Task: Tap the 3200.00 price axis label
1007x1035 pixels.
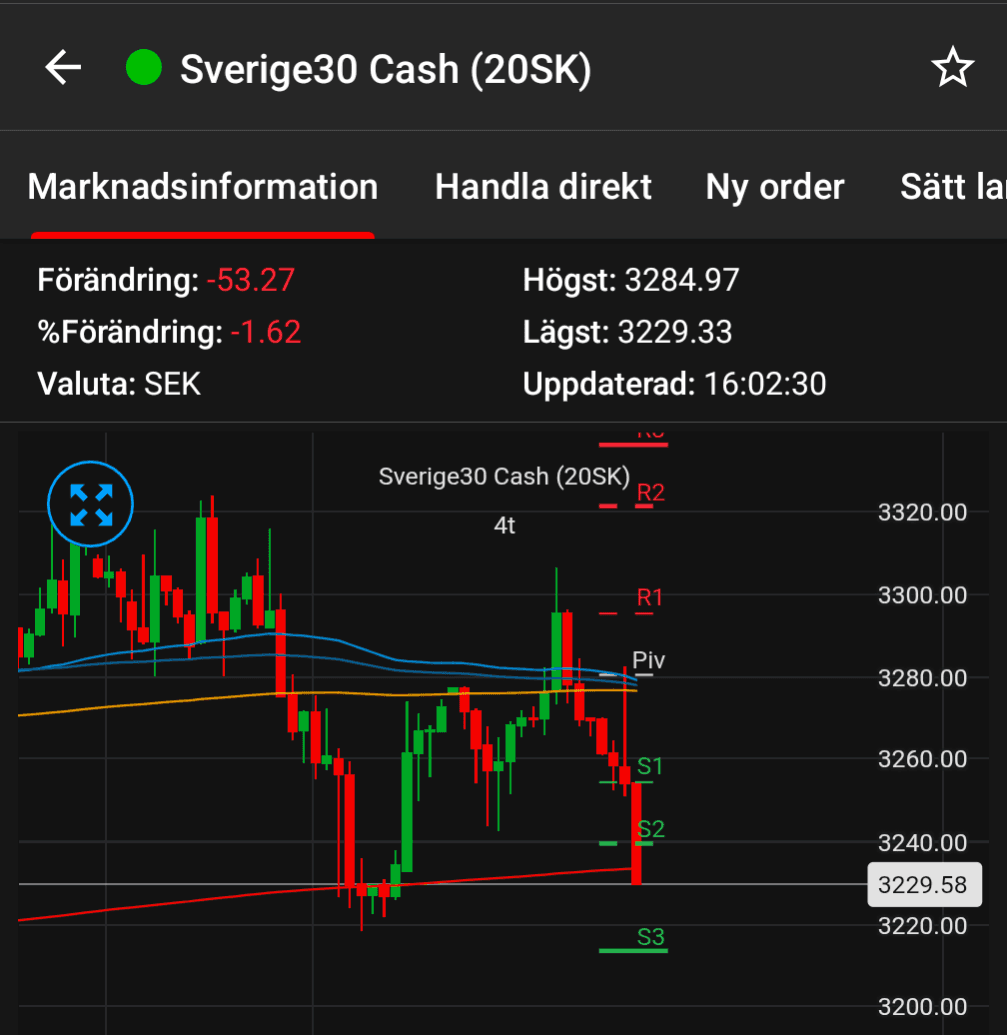Action: click(922, 1007)
